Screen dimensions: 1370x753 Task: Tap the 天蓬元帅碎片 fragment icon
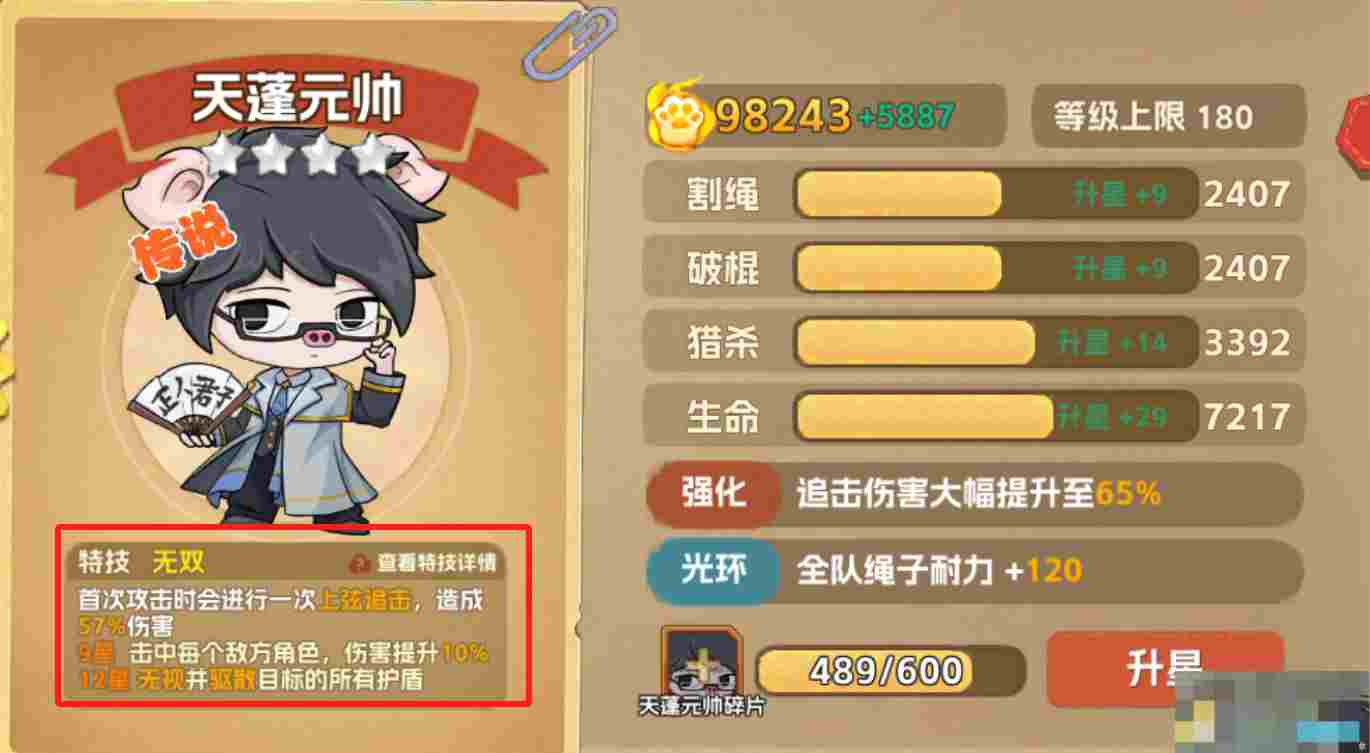coord(701,661)
